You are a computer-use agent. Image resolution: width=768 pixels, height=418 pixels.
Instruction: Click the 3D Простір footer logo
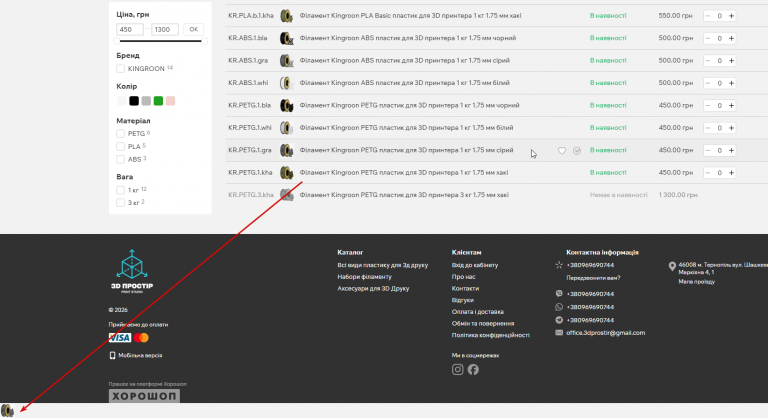pos(132,271)
